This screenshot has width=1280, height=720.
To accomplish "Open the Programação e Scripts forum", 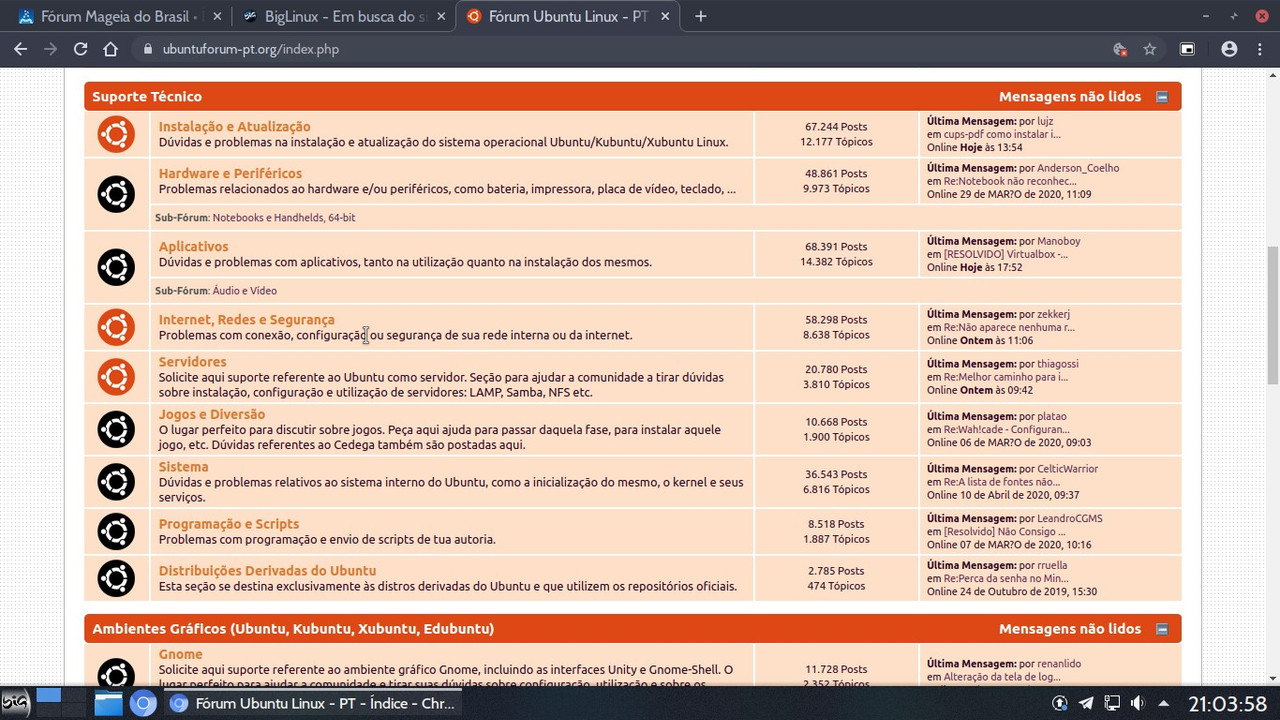I will [228, 524].
